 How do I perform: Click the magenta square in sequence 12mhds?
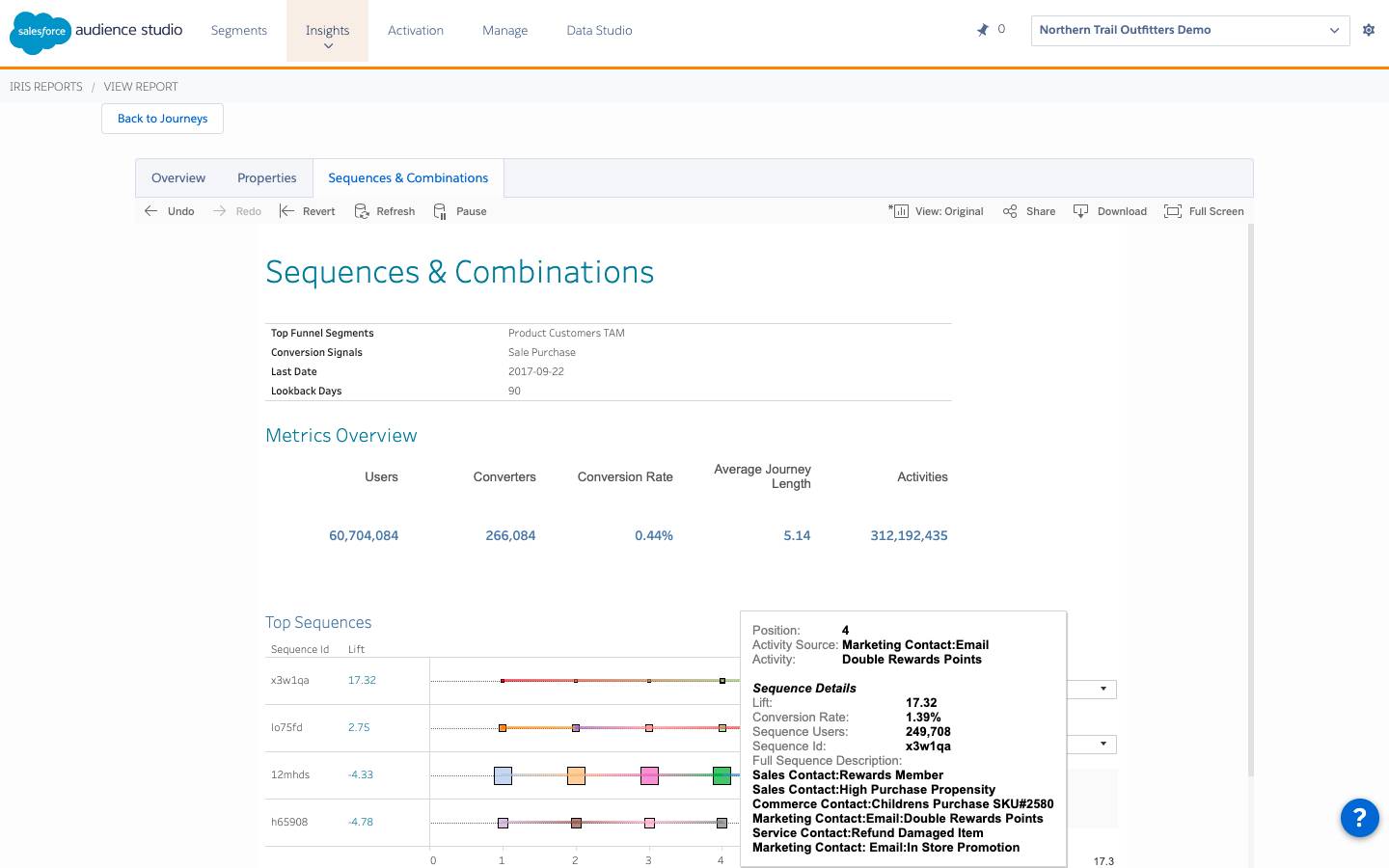649,775
